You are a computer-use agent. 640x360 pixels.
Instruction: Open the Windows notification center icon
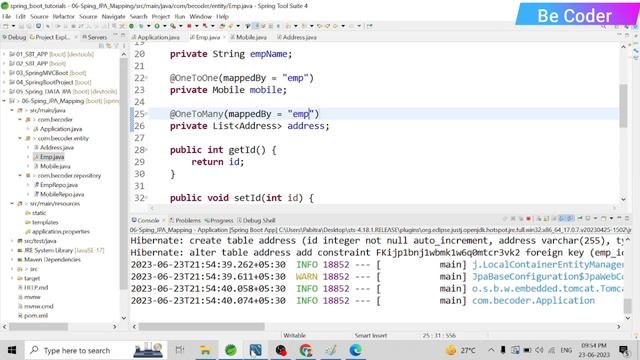(624, 350)
